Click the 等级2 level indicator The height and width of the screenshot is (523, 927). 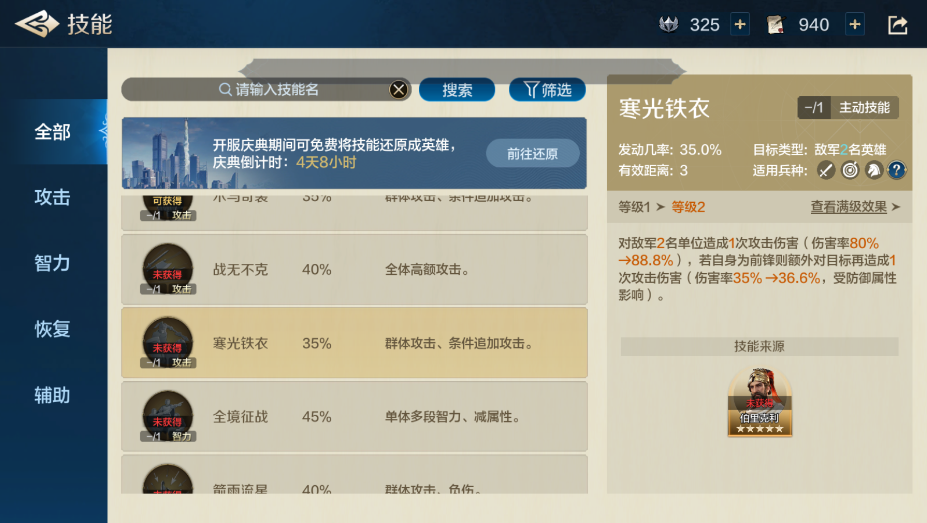tap(688, 207)
